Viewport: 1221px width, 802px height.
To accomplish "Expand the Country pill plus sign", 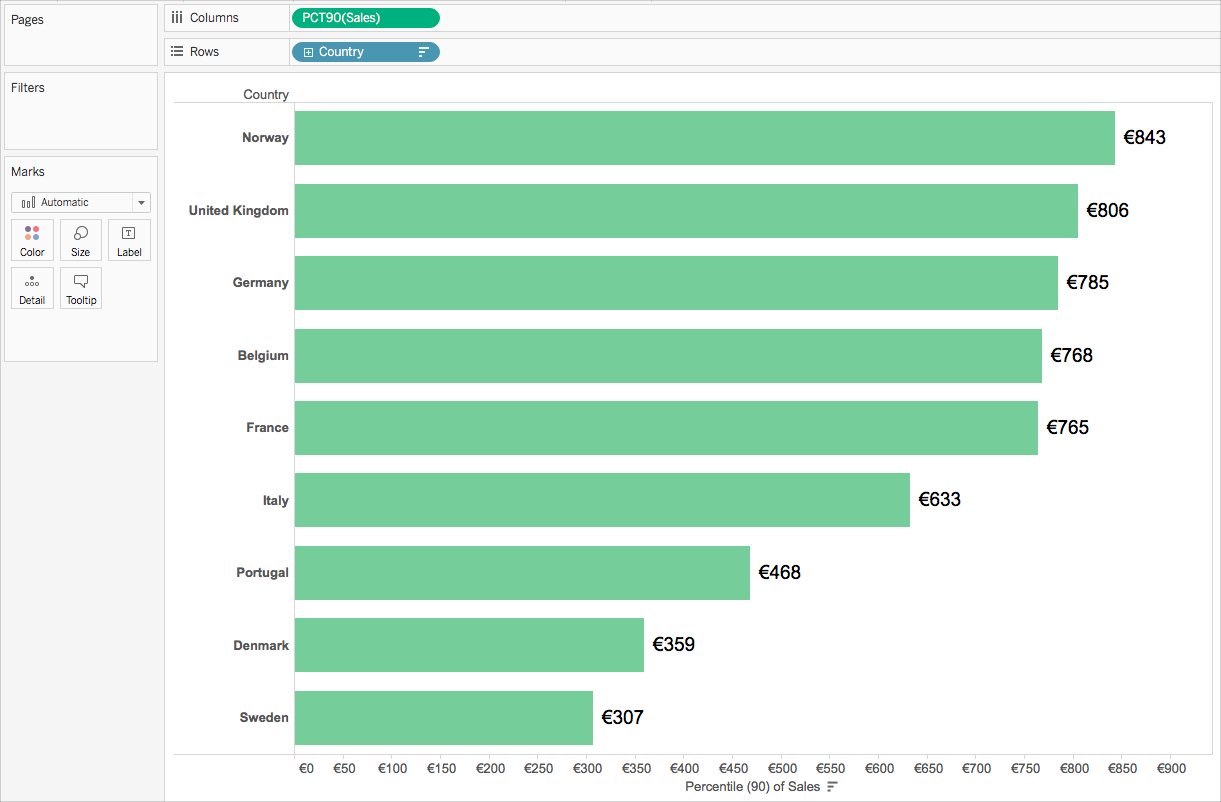I will point(308,52).
